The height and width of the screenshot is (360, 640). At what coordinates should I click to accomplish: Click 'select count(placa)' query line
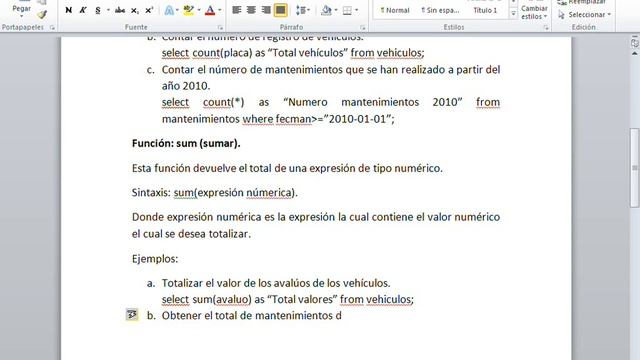[293, 53]
